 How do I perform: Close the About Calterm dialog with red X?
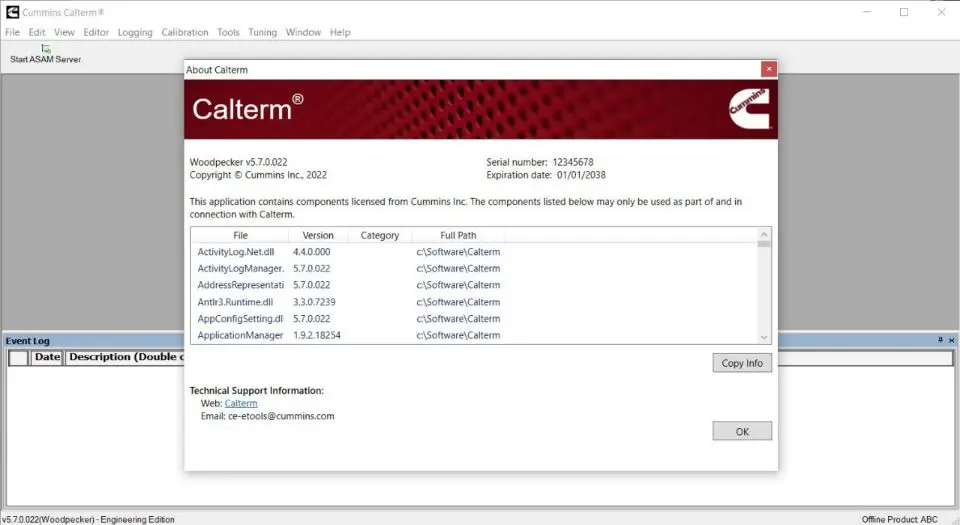[x=769, y=69]
